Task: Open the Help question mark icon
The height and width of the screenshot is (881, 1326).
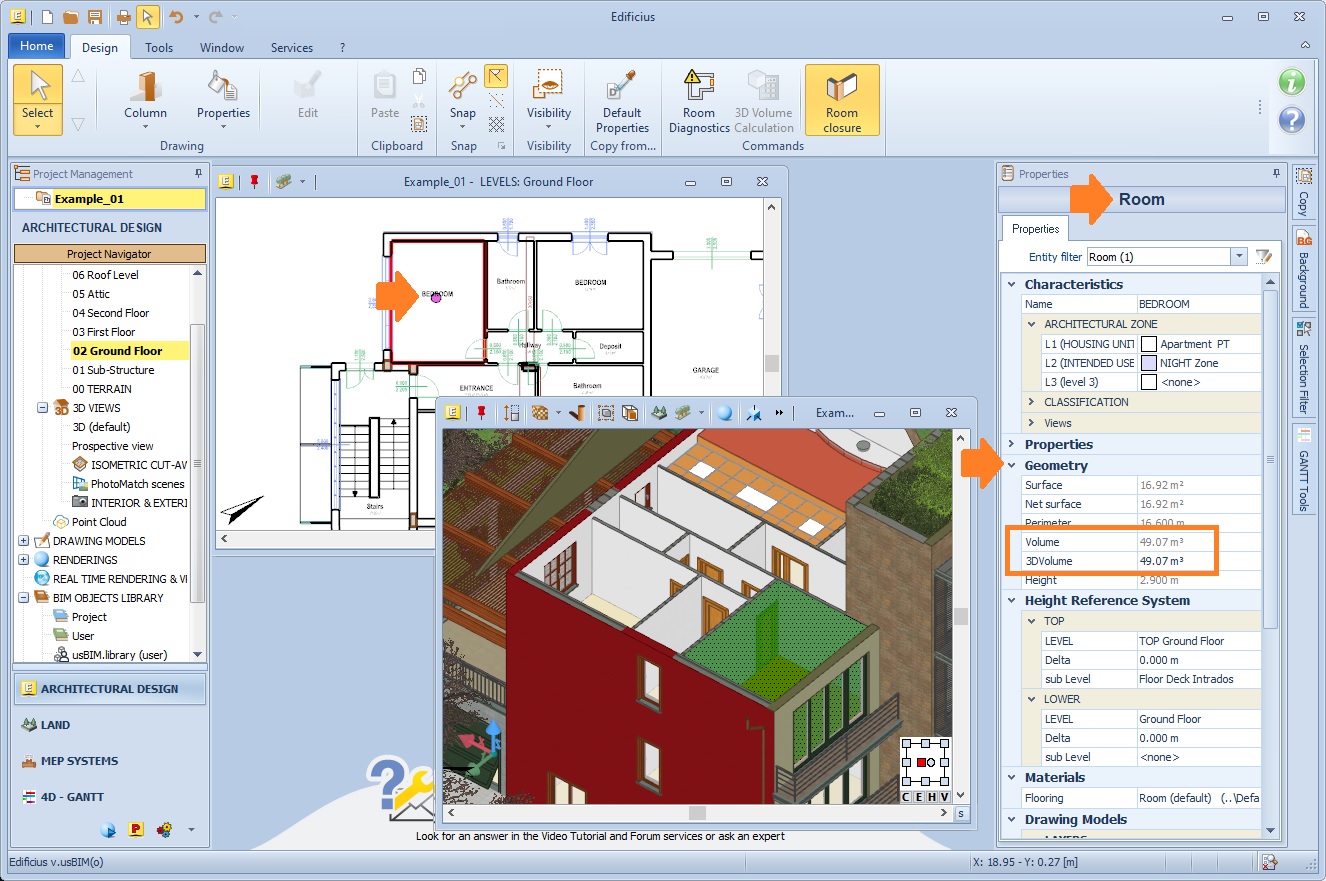Action: pyautogui.click(x=1292, y=120)
